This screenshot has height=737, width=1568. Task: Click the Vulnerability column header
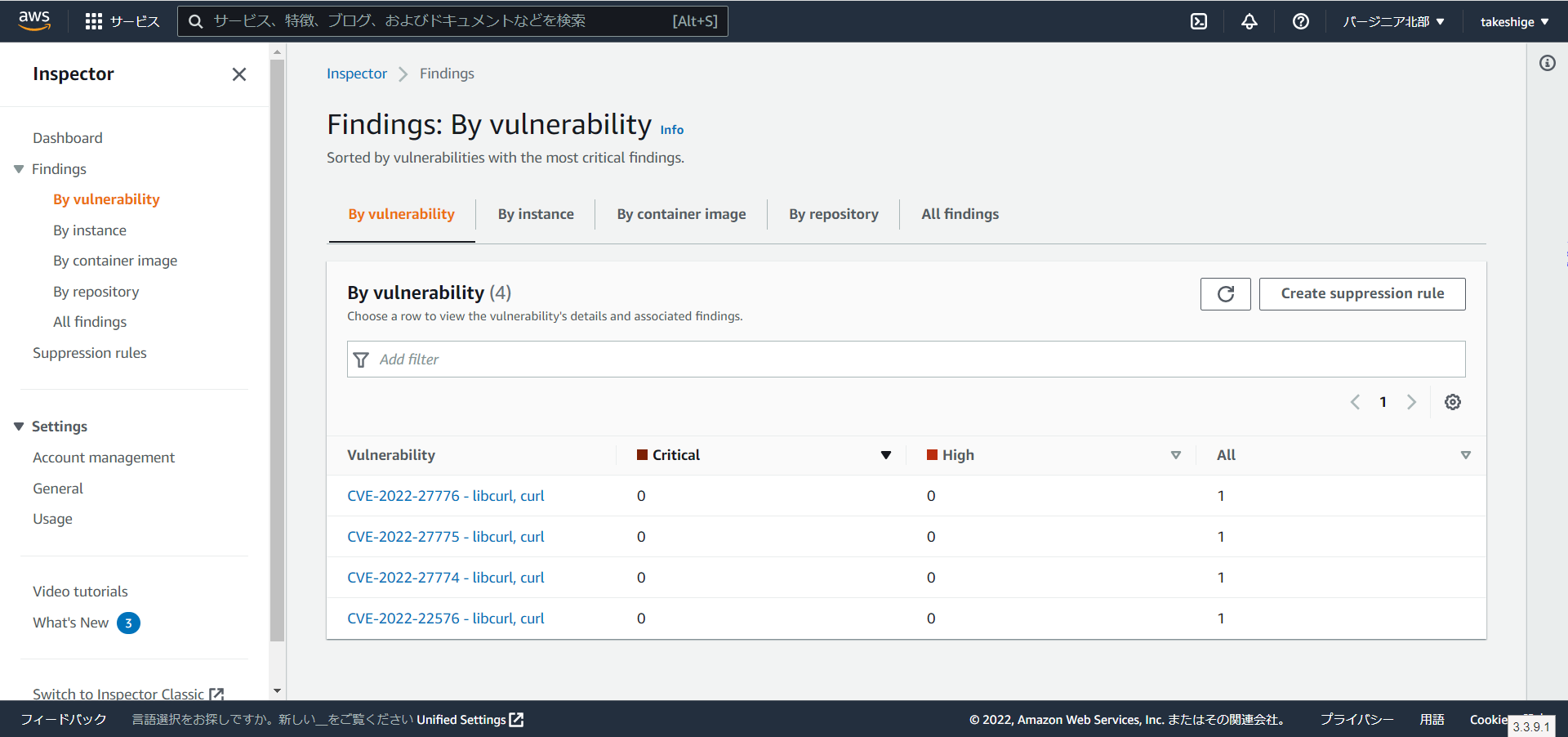(391, 455)
